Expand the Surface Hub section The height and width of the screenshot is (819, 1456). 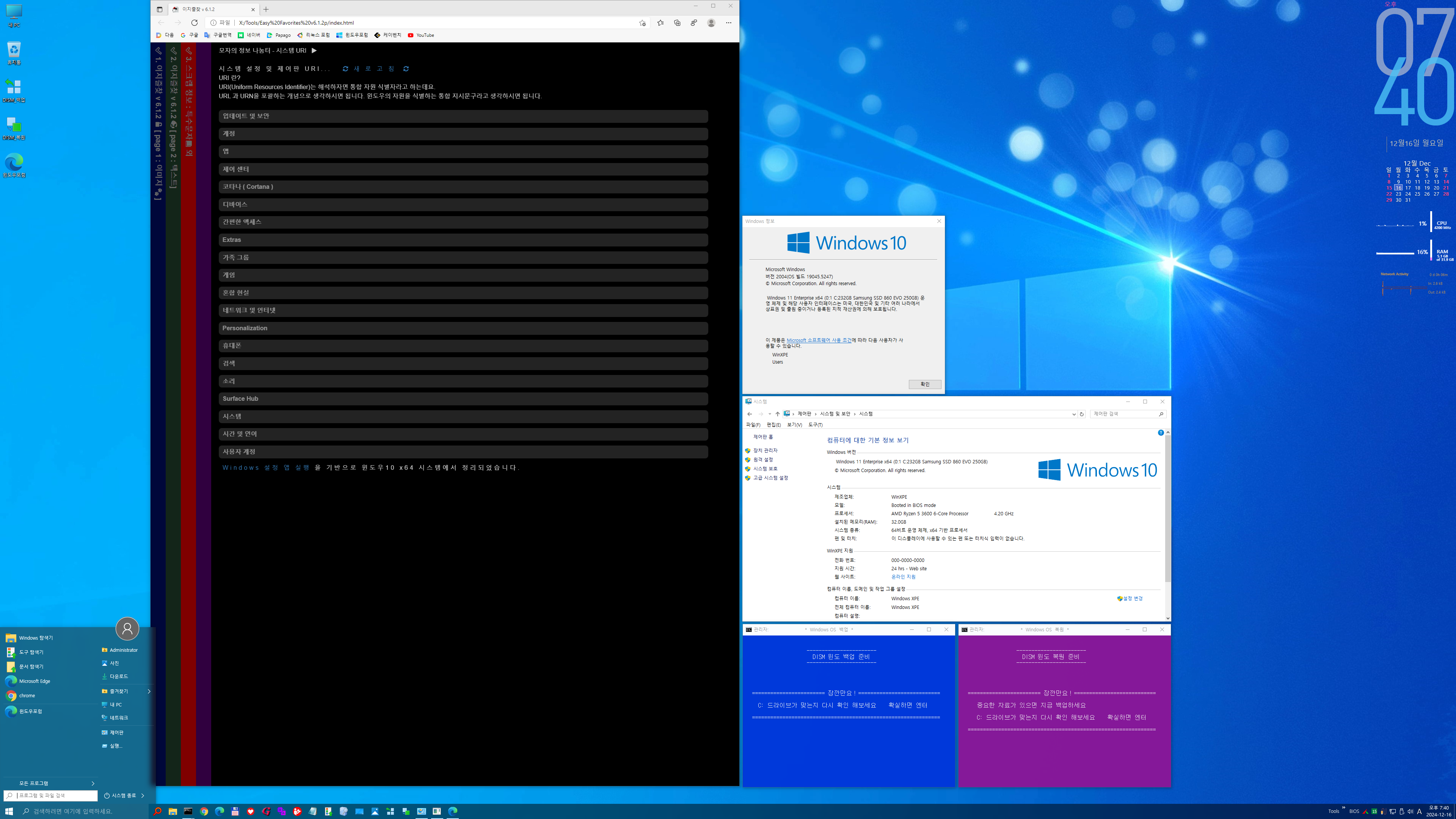click(463, 399)
